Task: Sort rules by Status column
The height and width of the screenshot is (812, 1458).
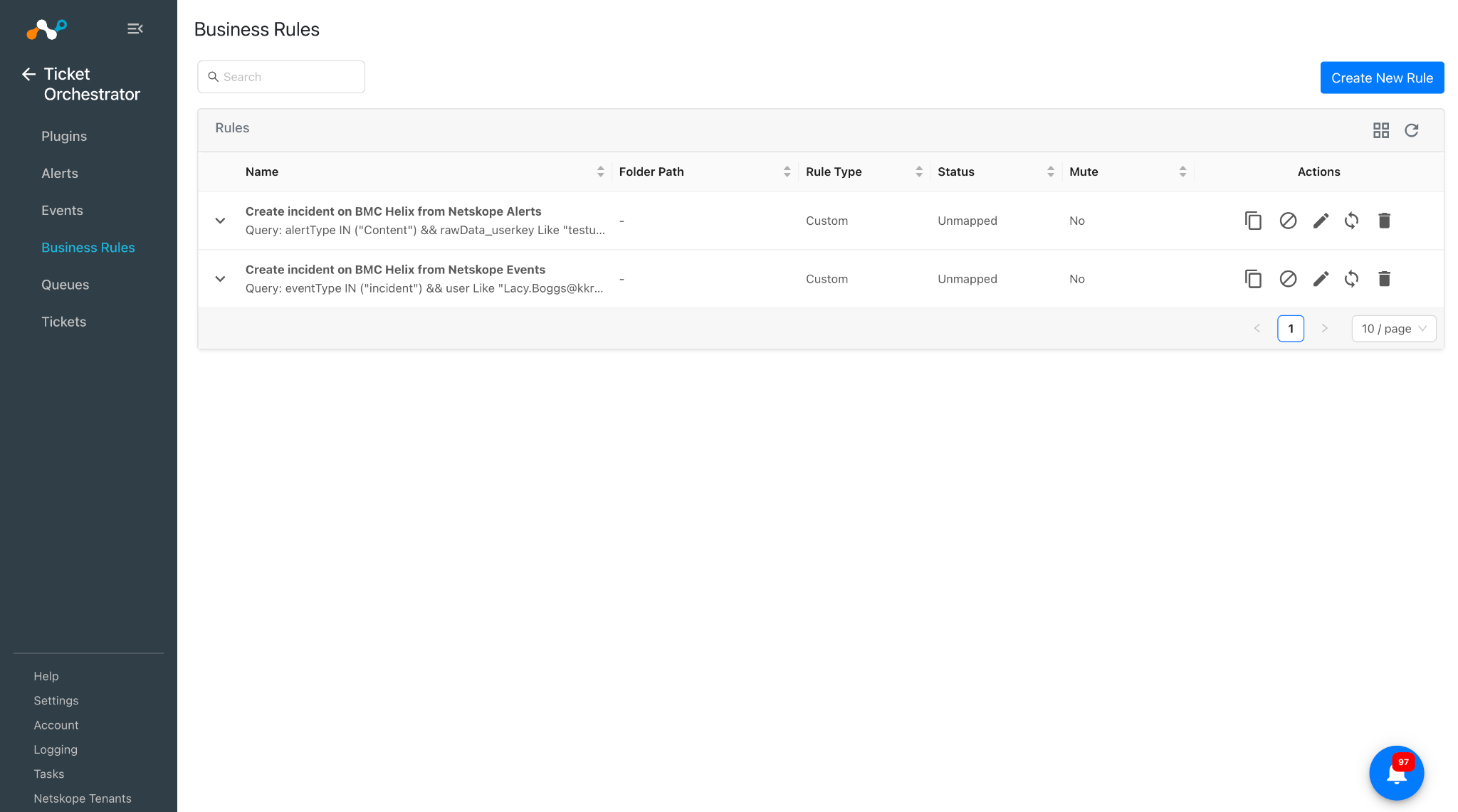Action: tap(1051, 172)
